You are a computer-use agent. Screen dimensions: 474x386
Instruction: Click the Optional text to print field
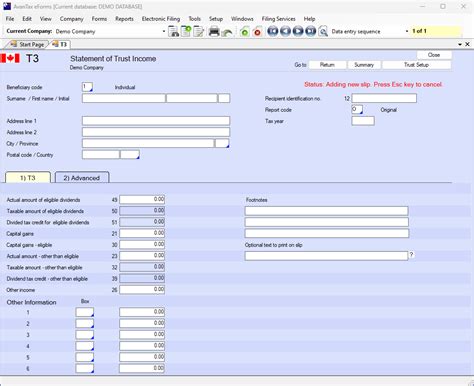coord(326,256)
